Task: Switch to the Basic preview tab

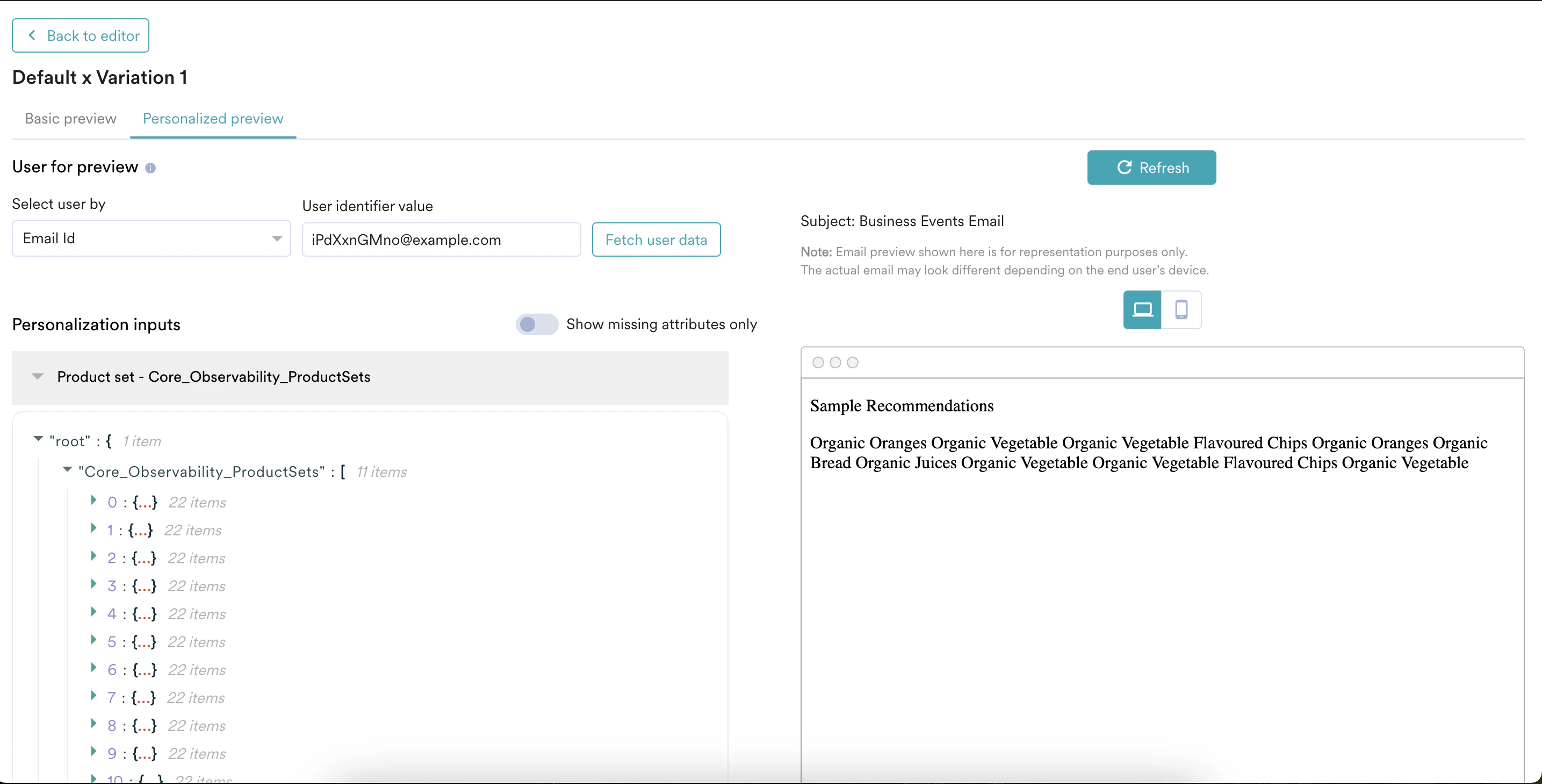Action: coord(70,119)
